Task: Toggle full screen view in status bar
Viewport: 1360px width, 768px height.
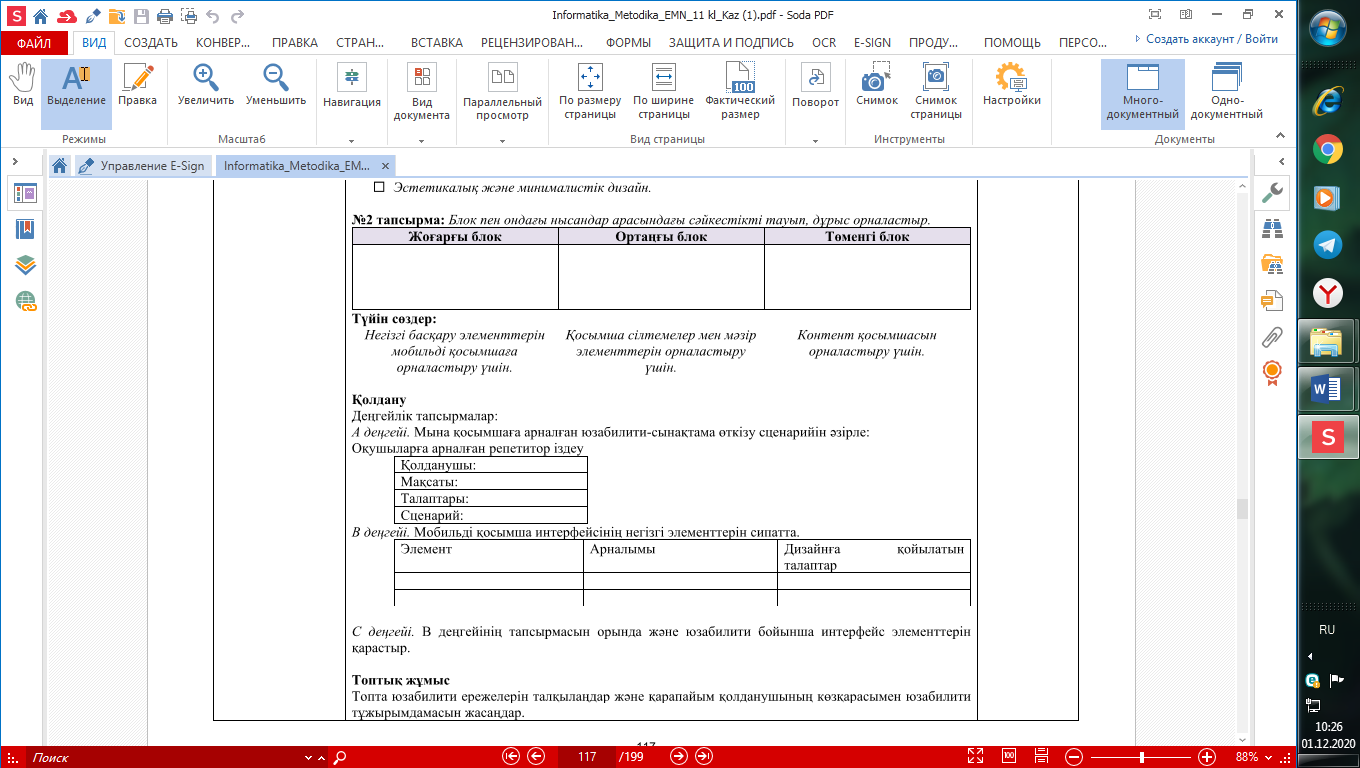Action: pos(977,756)
